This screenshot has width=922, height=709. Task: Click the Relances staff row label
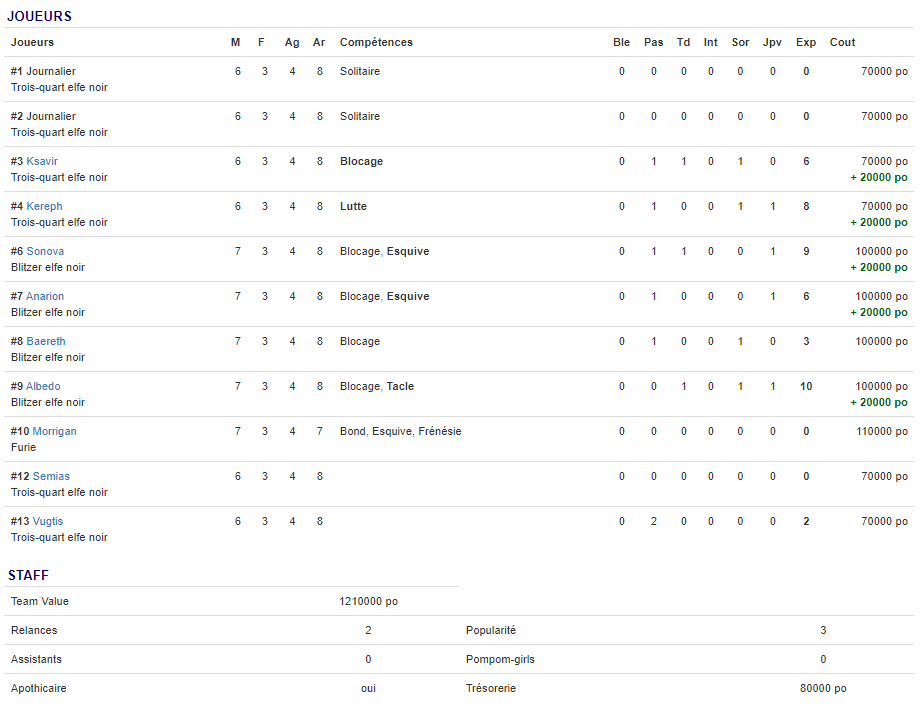point(34,630)
